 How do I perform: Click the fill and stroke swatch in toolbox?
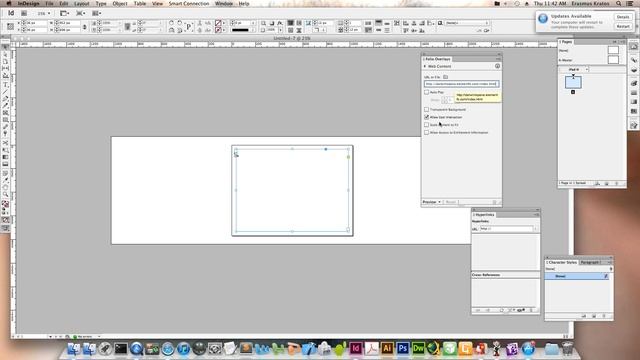tap(5, 204)
